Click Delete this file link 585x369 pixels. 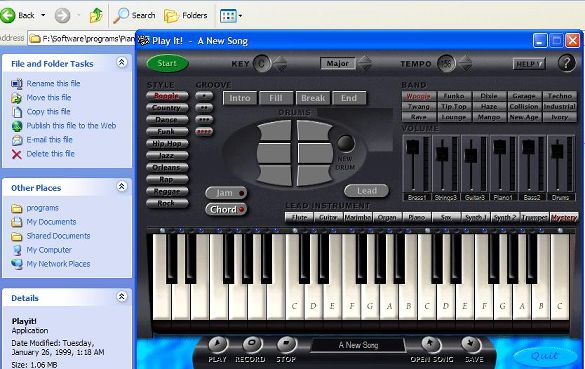pos(50,154)
